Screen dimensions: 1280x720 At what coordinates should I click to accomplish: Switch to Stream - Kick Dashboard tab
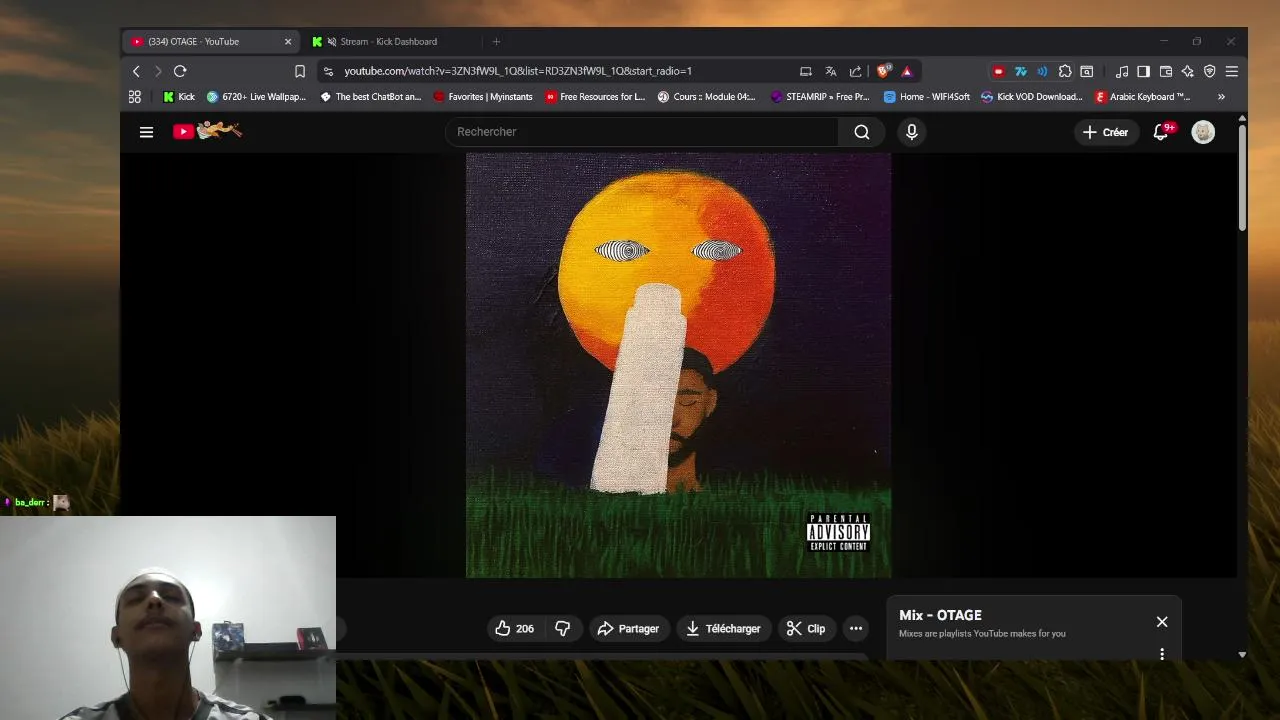[x=388, y=41]
